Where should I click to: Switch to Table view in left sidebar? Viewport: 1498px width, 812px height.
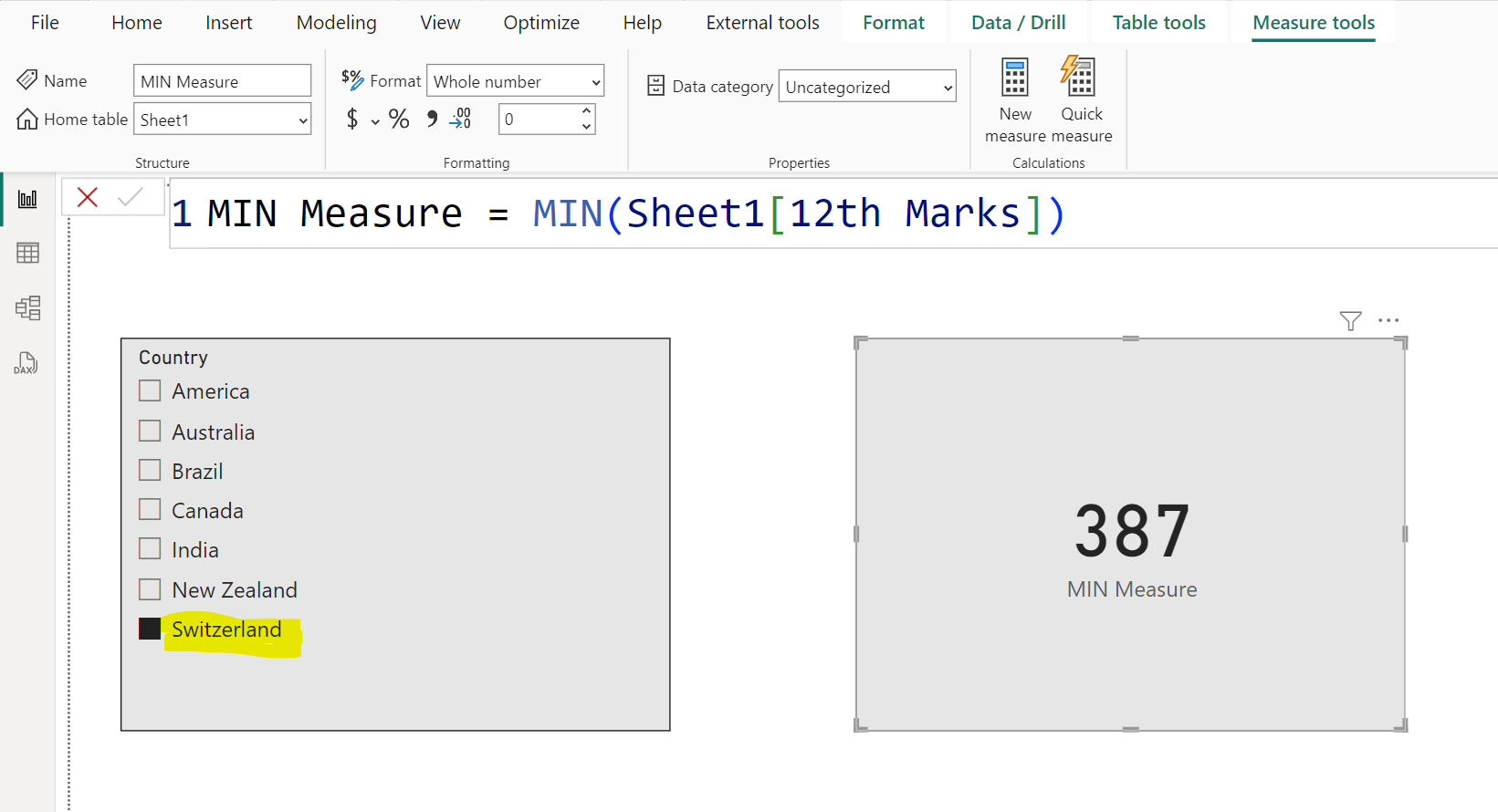pyautogui.click(x=27, y=253)
